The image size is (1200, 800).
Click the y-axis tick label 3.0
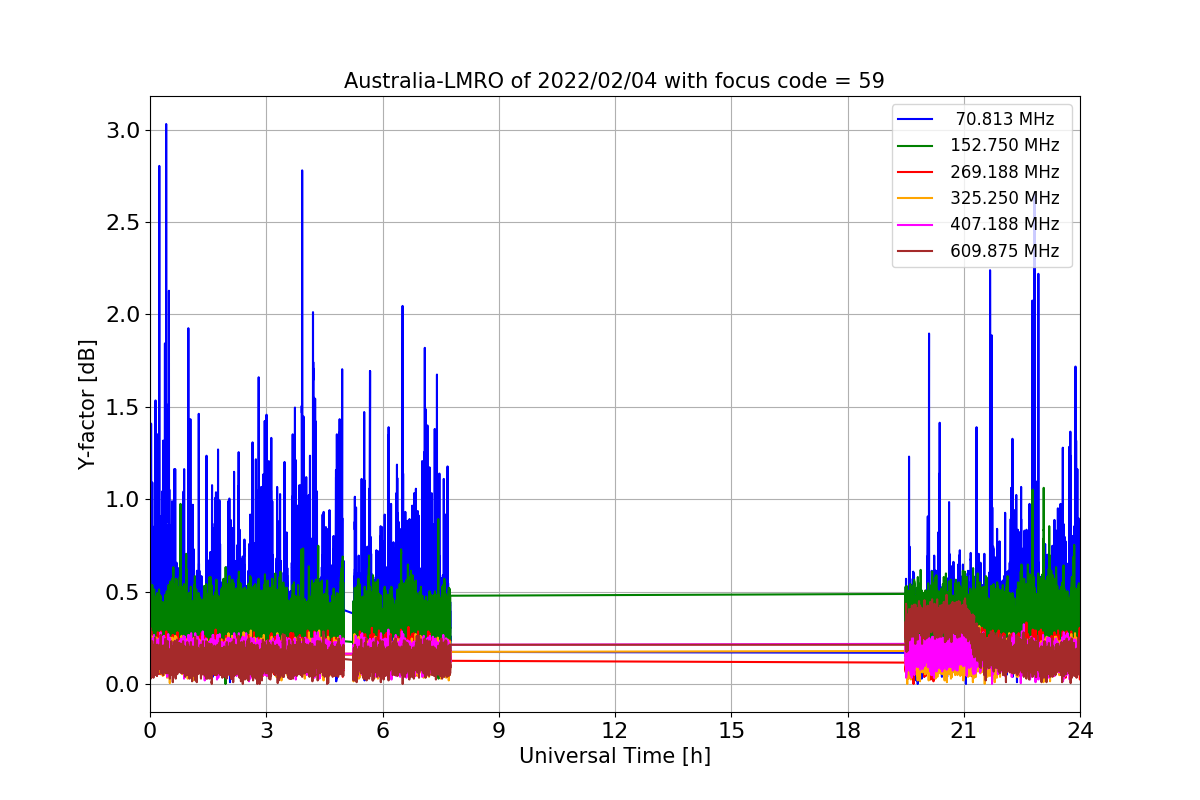pyautogui.click(x=123, y=131)
